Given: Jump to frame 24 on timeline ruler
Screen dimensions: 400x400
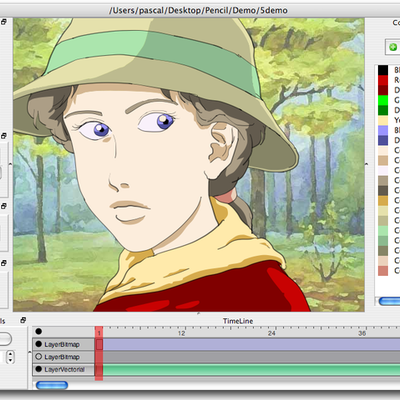Looking at the screenshot, I should pyautogui.click(x=271, y=333).
